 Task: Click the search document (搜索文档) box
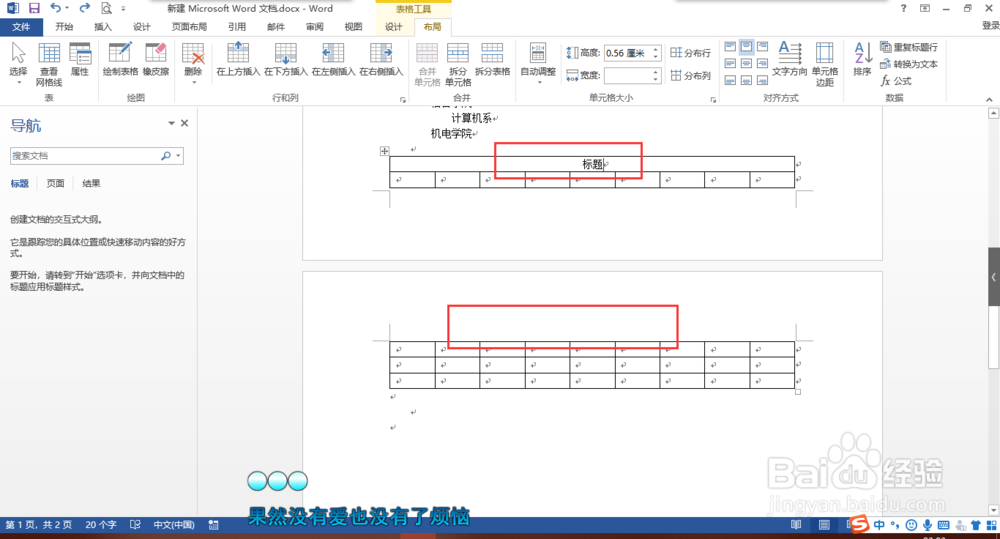pyautogui.click(x=84, y=156)
